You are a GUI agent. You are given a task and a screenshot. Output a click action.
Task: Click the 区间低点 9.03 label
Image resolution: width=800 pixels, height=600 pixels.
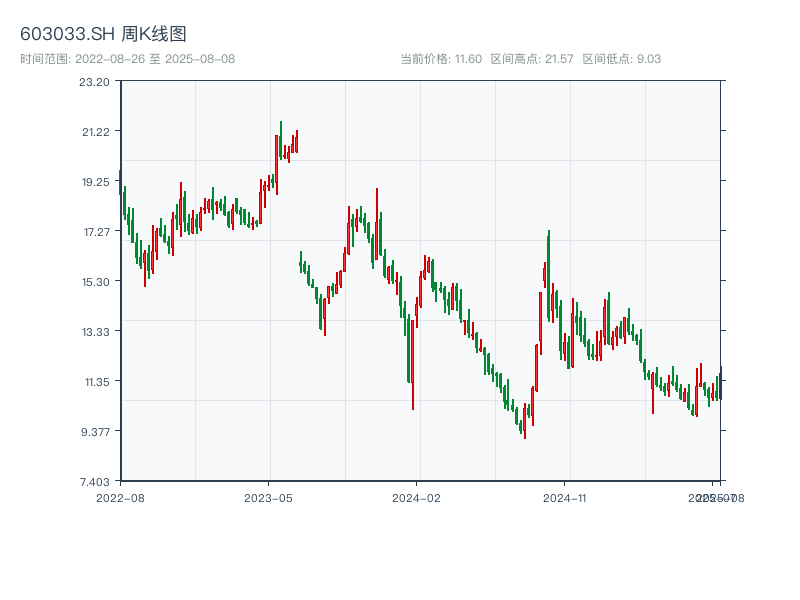pos(621,59)
